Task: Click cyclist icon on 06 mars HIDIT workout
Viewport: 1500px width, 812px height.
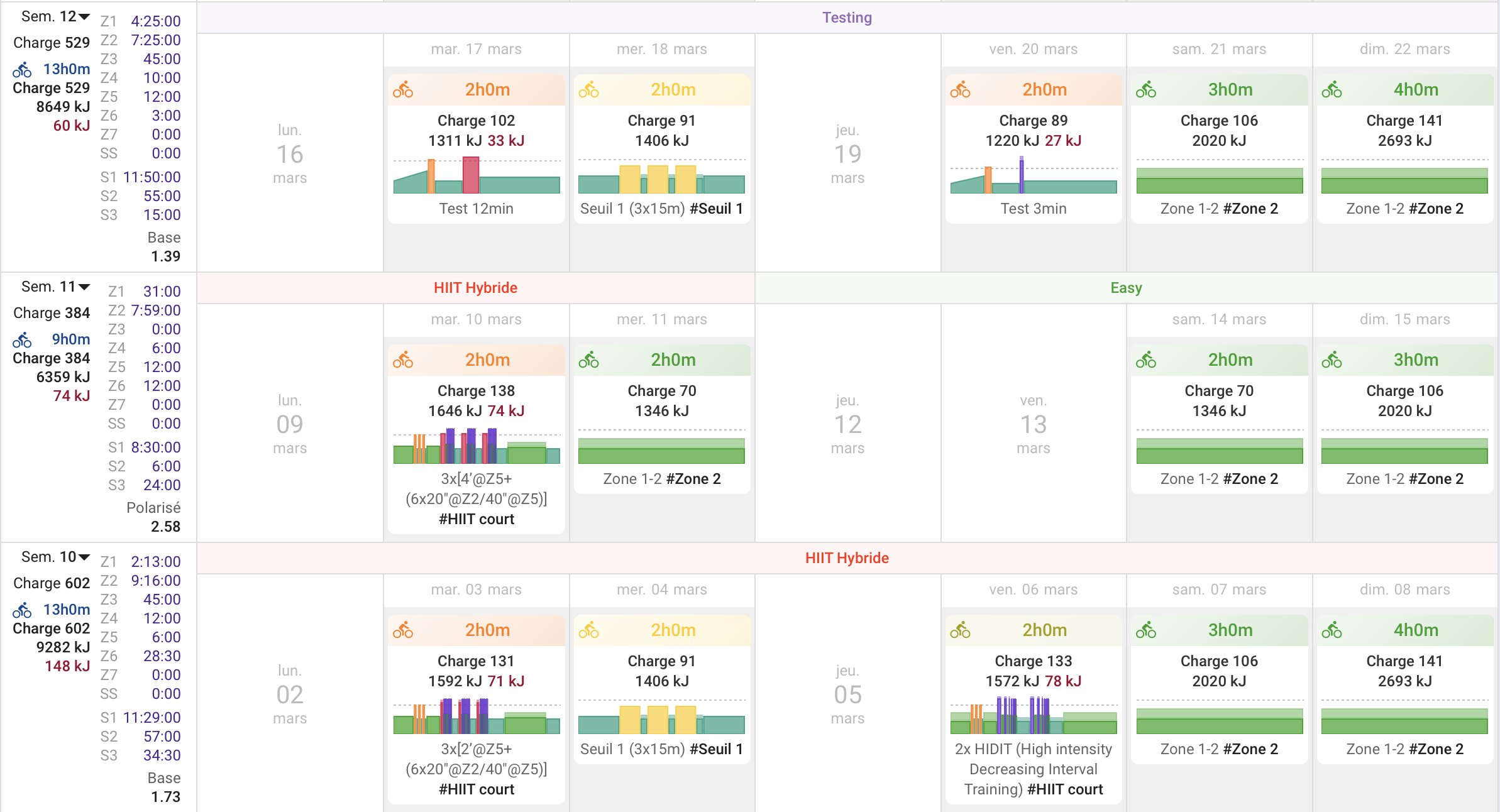Action: pos(960,630)
